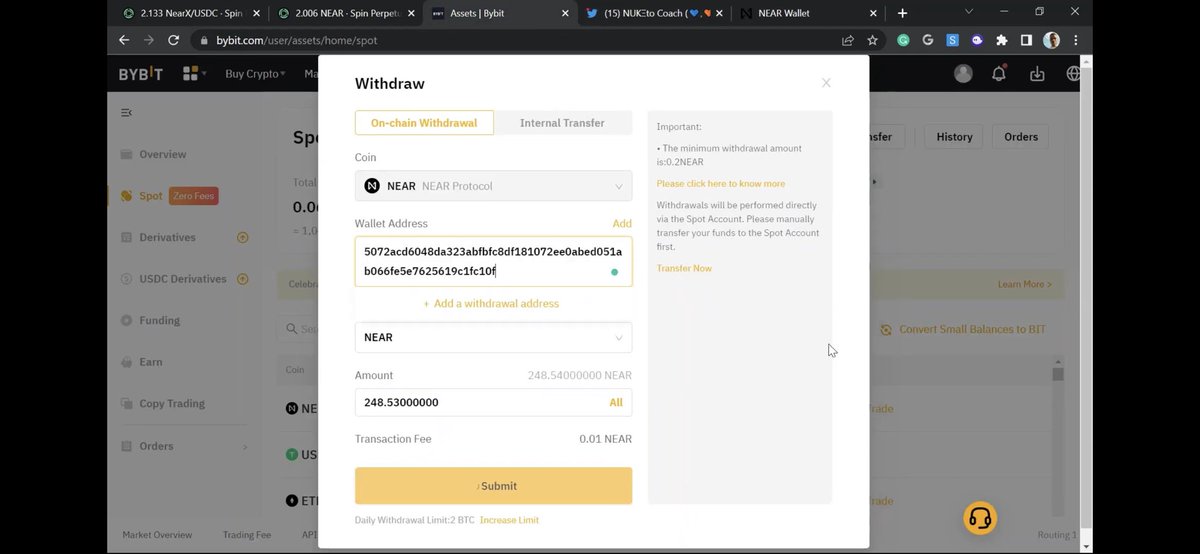Click the arrow icon beside USDC Derivatives

click(x=242, y=279)
